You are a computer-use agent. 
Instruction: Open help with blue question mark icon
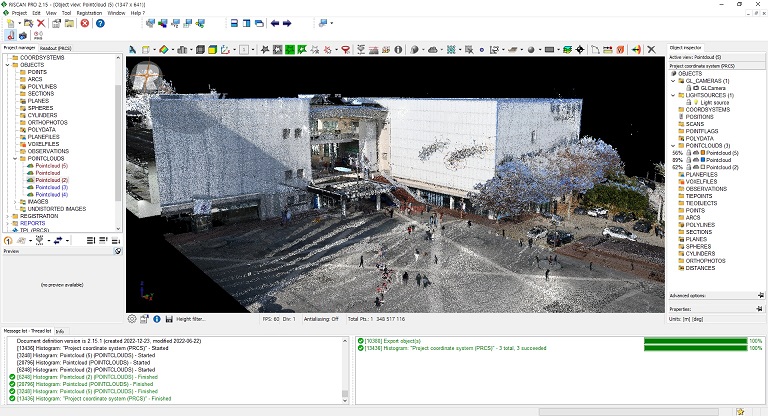(100, 23)
